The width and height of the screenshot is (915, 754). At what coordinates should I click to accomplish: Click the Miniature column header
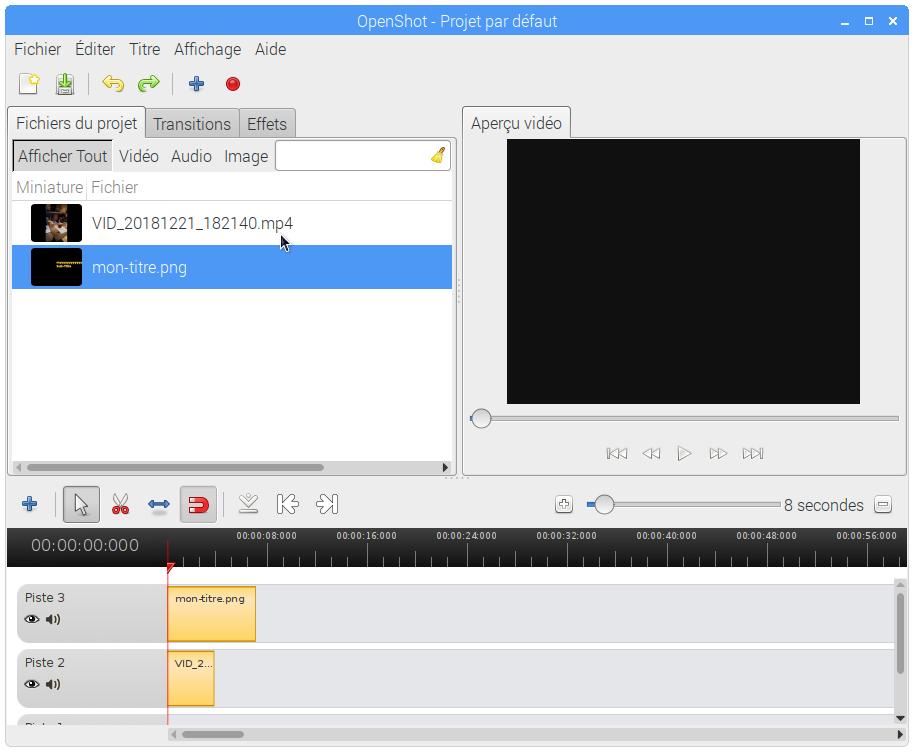pos(50,187)
